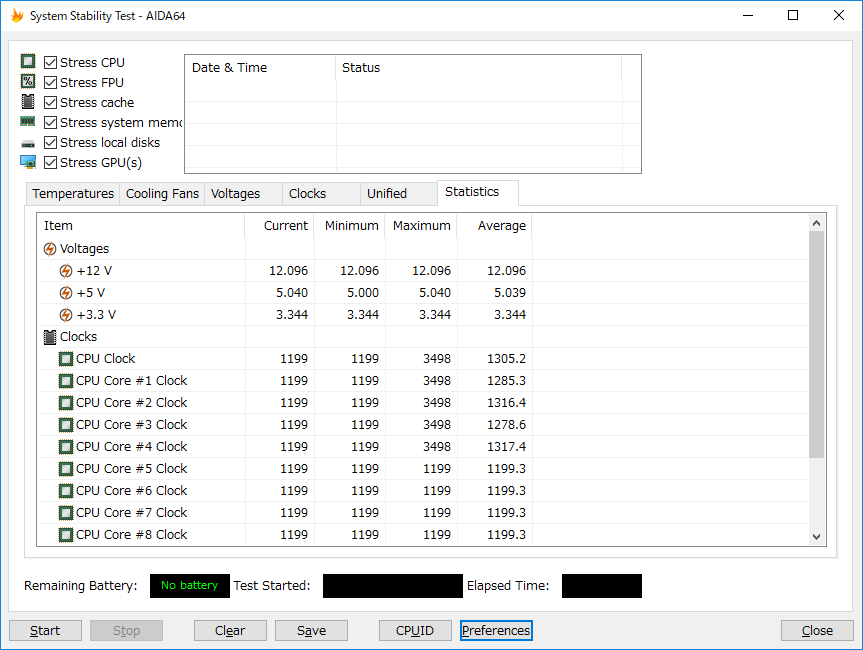Select the CPU Clock average 1305.2

point(506,359)
